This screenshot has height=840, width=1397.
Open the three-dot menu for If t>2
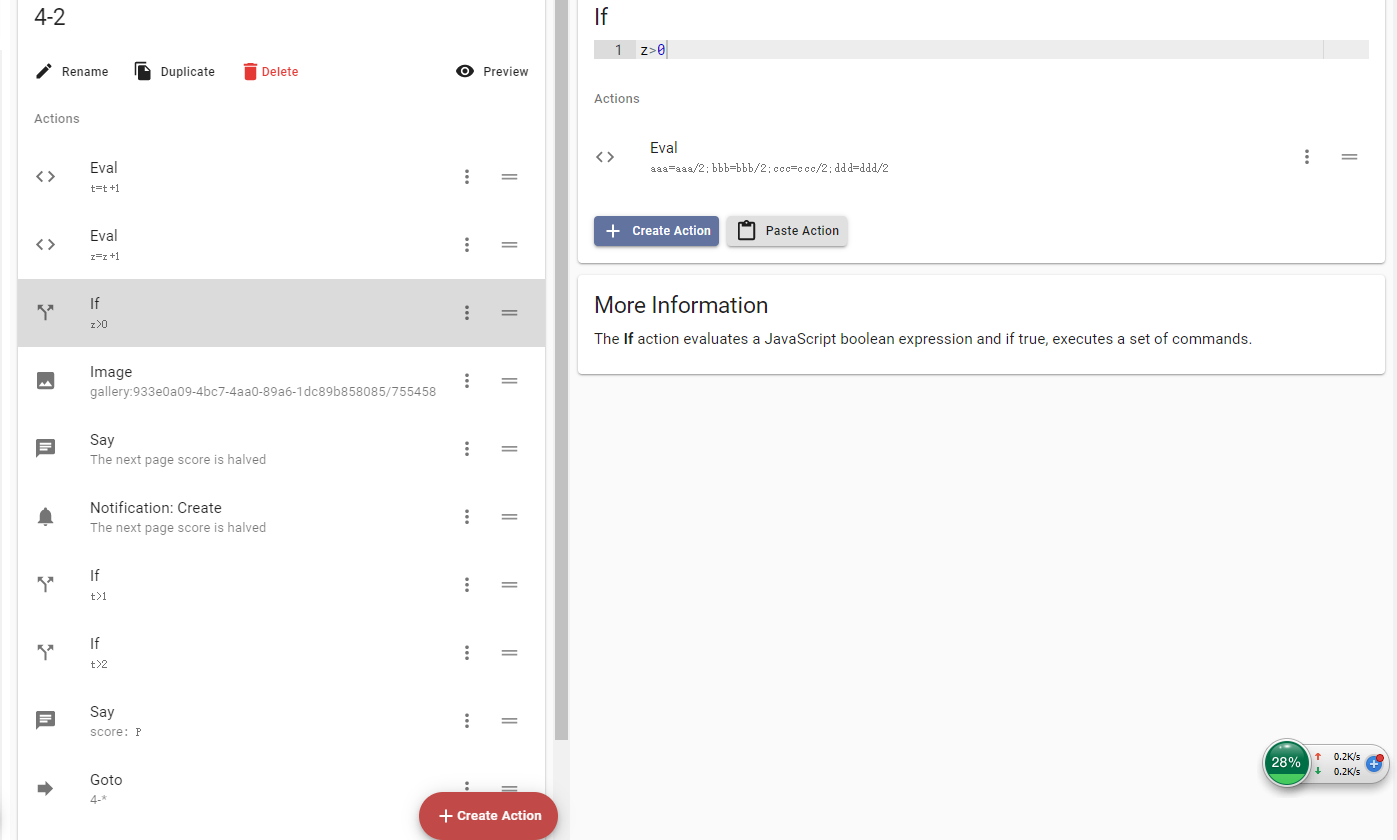coord(466,653)
